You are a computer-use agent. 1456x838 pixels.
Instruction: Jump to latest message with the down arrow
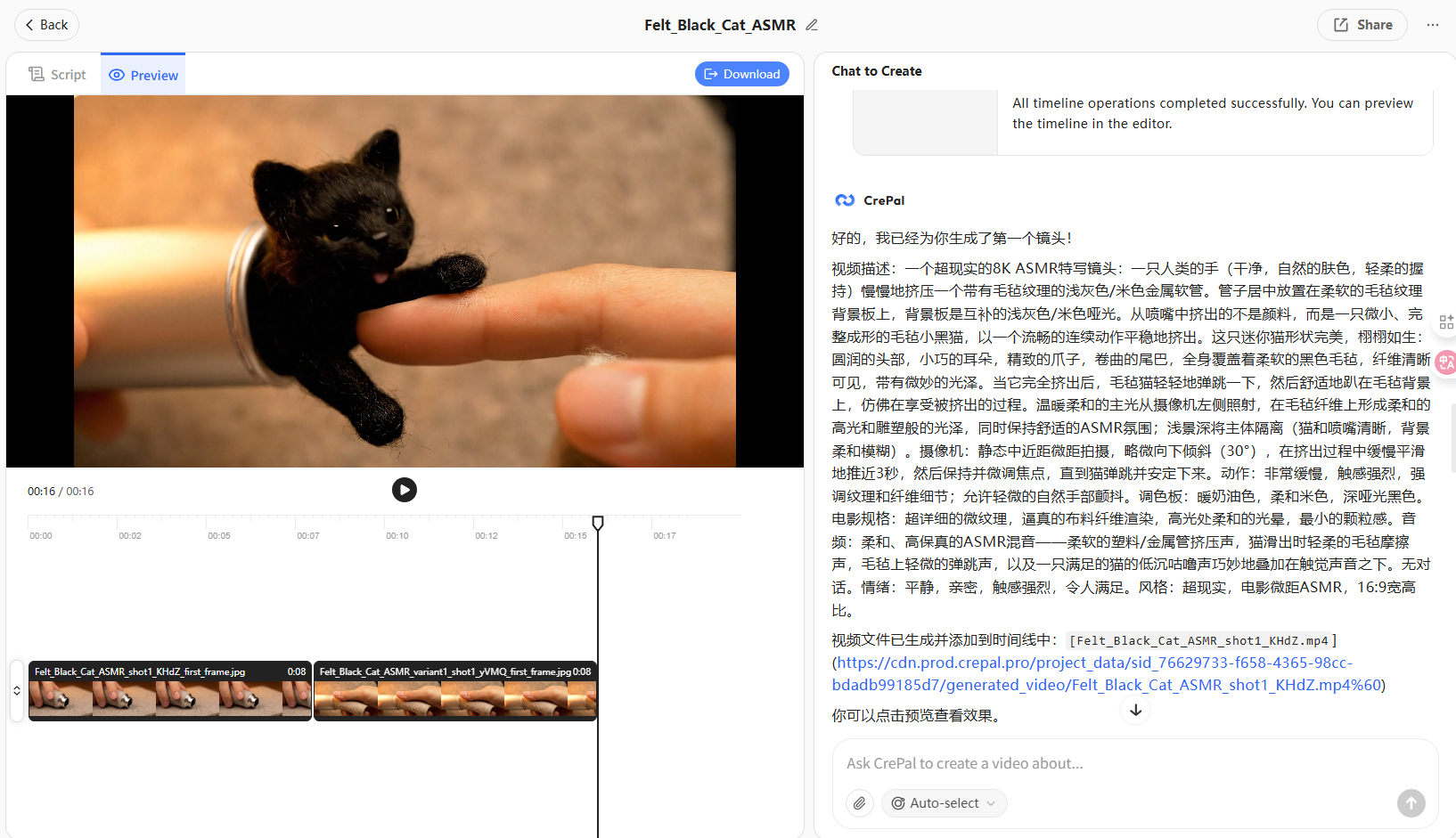click(x=1136, y=711)
